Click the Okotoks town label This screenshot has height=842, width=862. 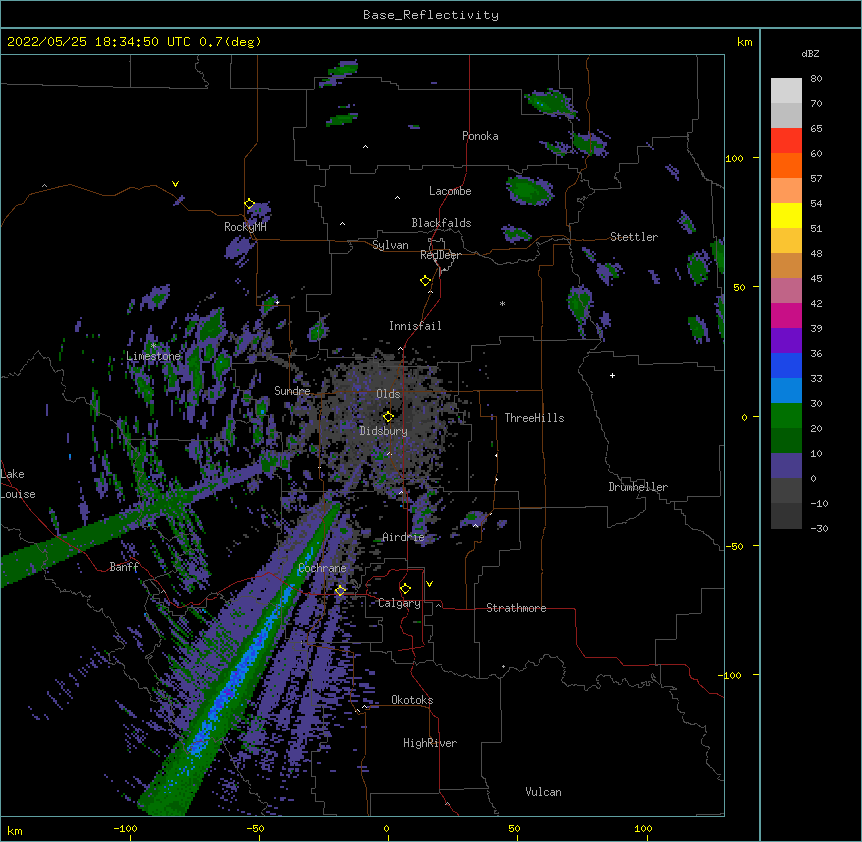coord(412,700)
